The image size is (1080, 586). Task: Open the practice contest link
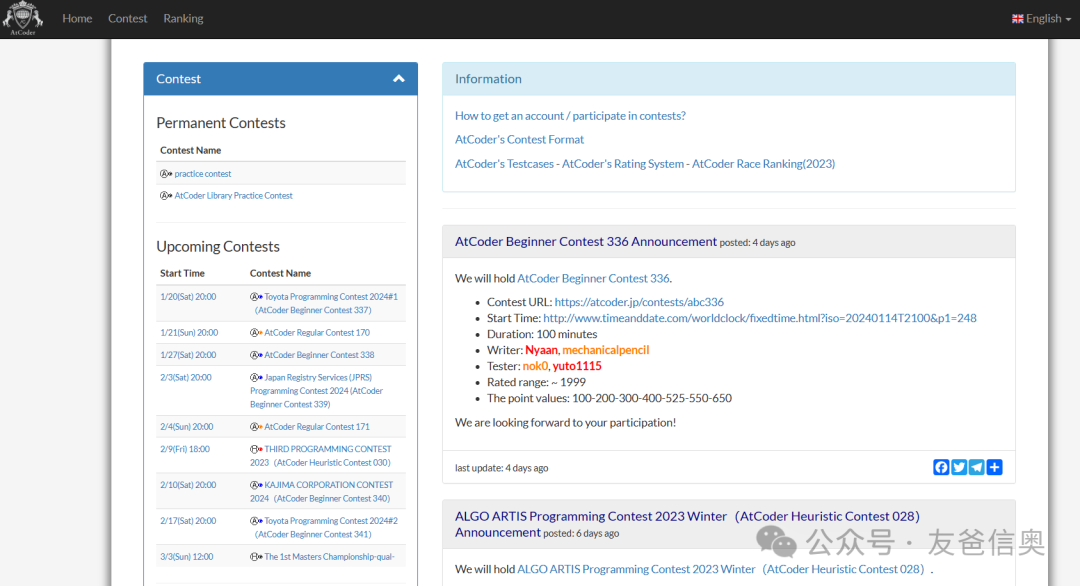[x=202, y=174]
